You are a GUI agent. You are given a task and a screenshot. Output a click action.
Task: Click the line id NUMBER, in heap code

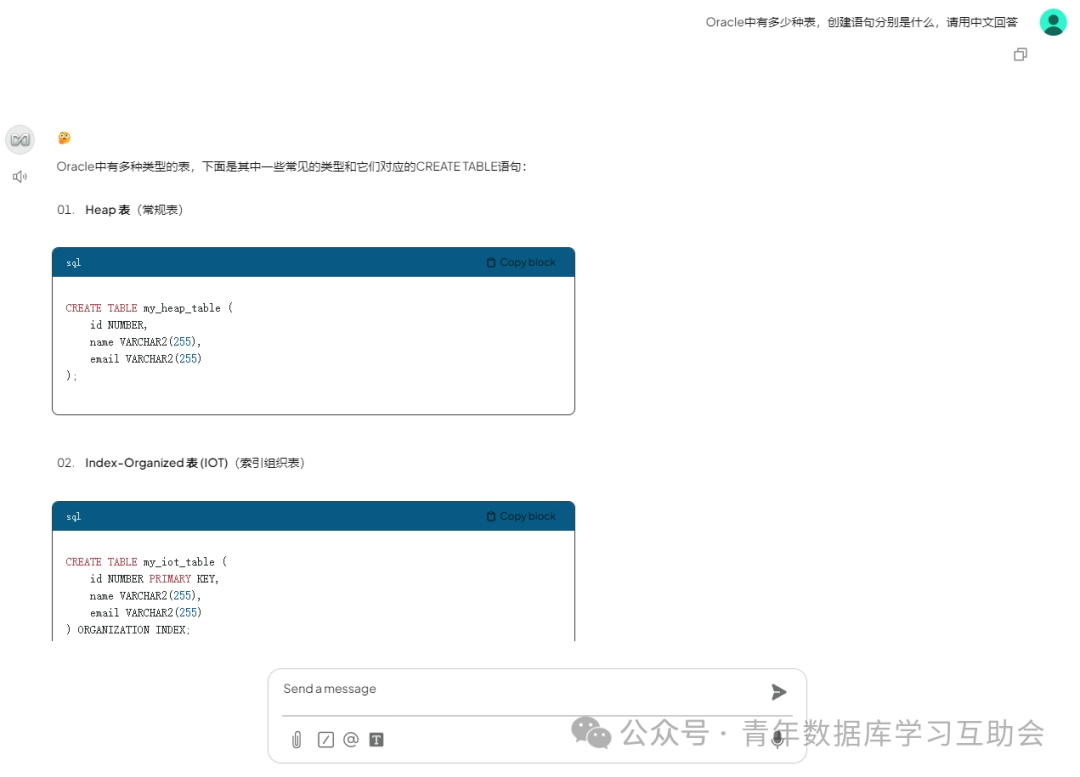point(118,325)
